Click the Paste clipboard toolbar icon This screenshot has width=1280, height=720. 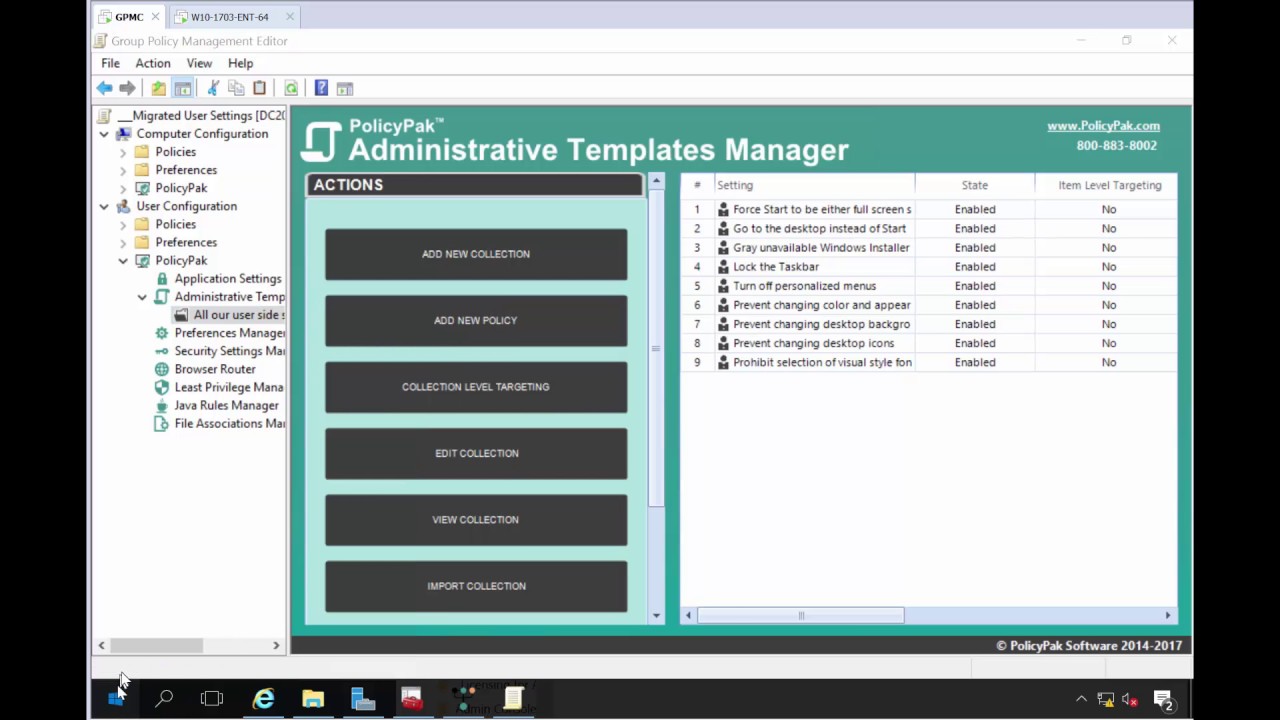(259, 88)
